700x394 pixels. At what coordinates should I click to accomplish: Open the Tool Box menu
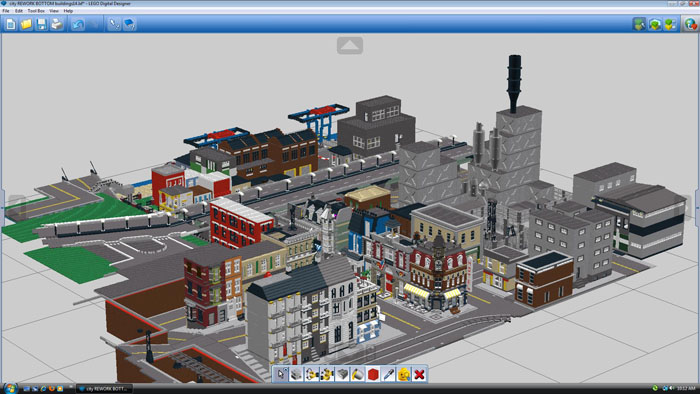(x=36, y=11)
